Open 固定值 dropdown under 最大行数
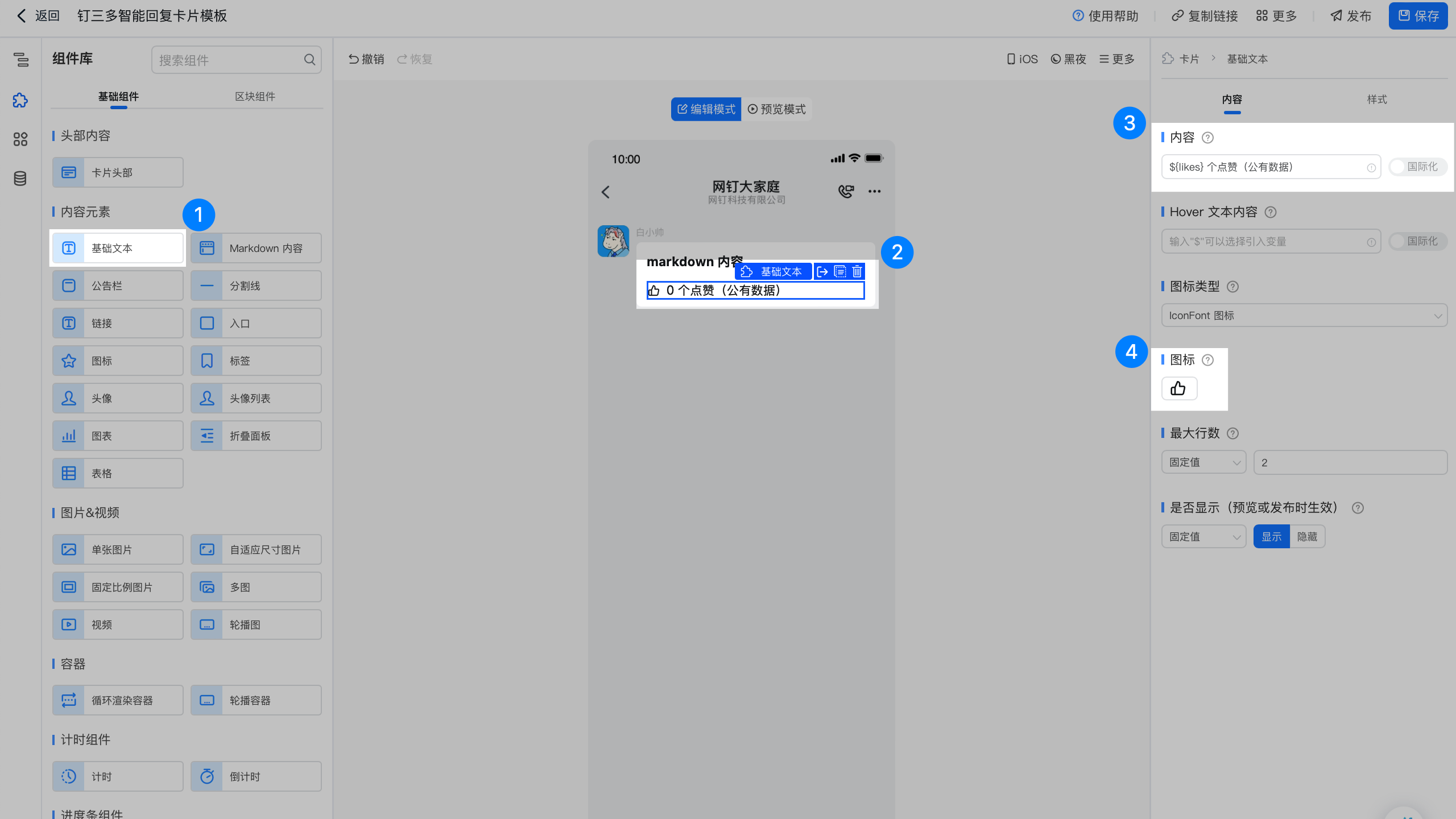 (x=1203, y=462)
